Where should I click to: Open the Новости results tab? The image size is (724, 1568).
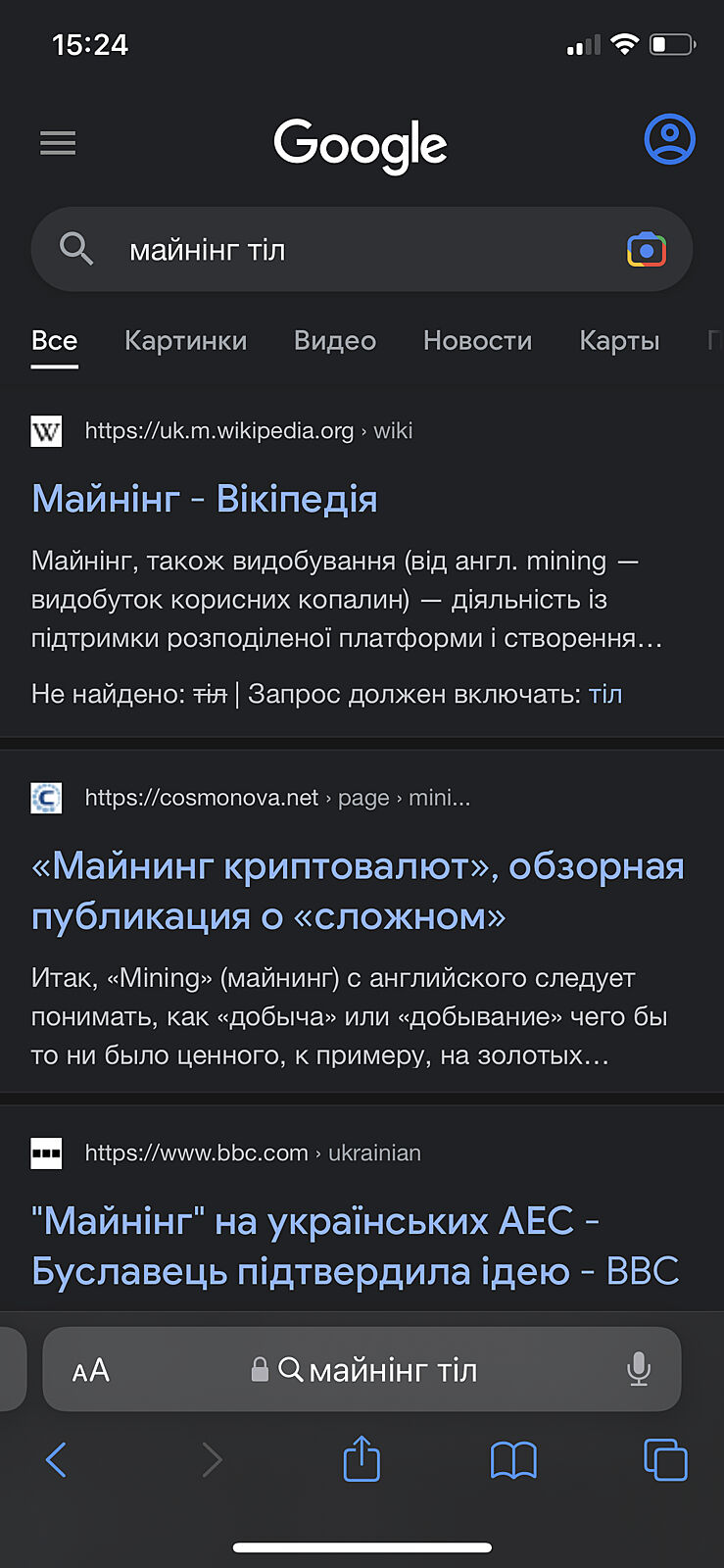(477, 341)
